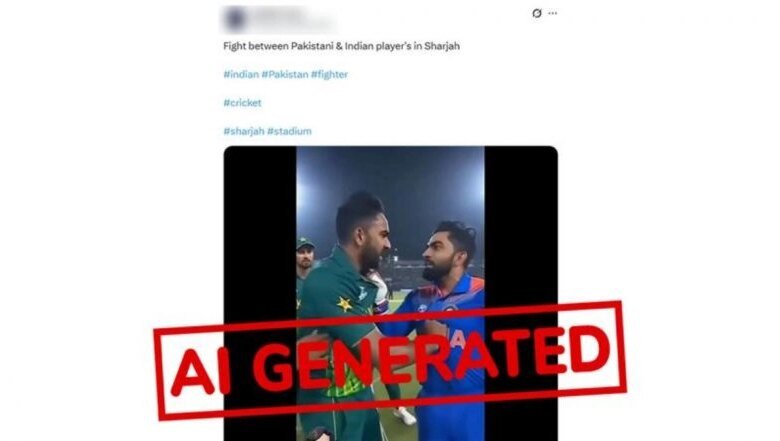
Task: Open the #fighter hashtag
Action: 329,75
